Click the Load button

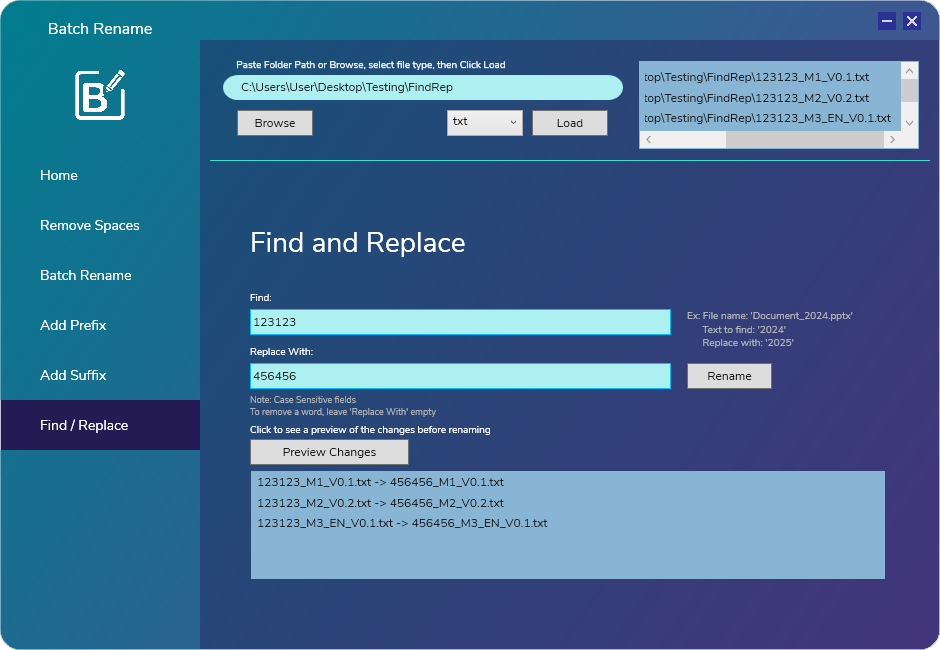(x=569, y=123)
